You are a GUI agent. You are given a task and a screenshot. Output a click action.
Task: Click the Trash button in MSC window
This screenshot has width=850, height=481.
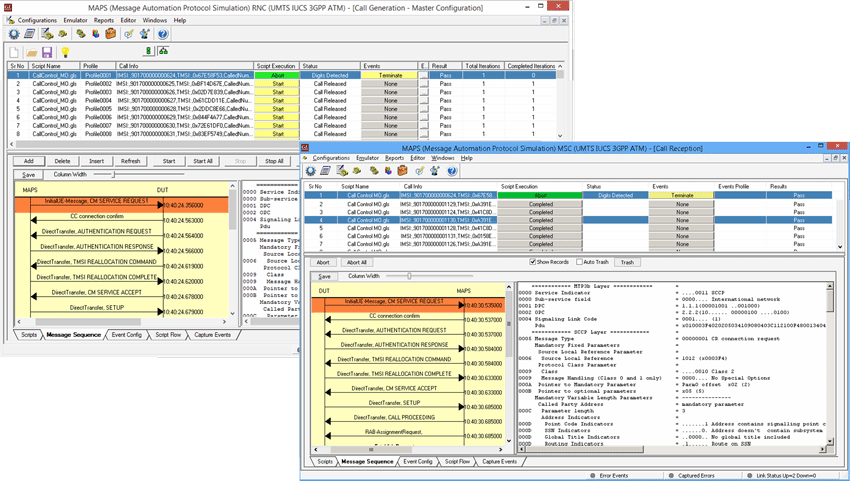click(x=627, y=262)
